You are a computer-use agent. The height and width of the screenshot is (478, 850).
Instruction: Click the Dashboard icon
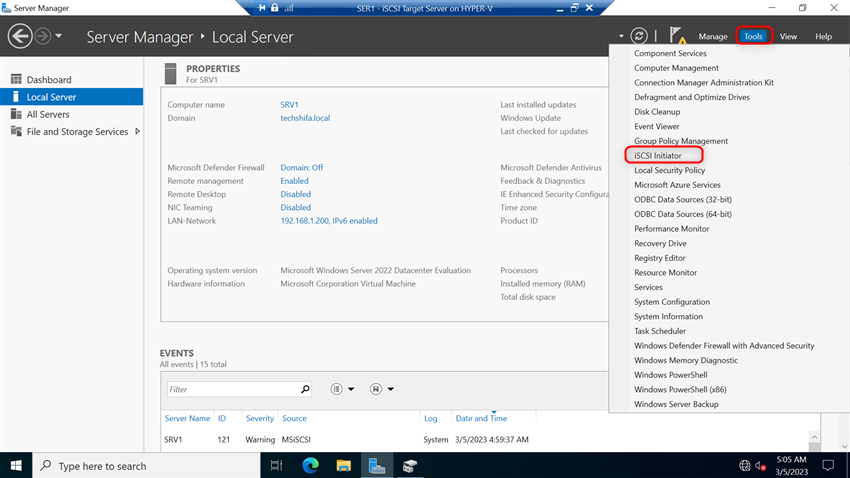(x=16, y=79)
